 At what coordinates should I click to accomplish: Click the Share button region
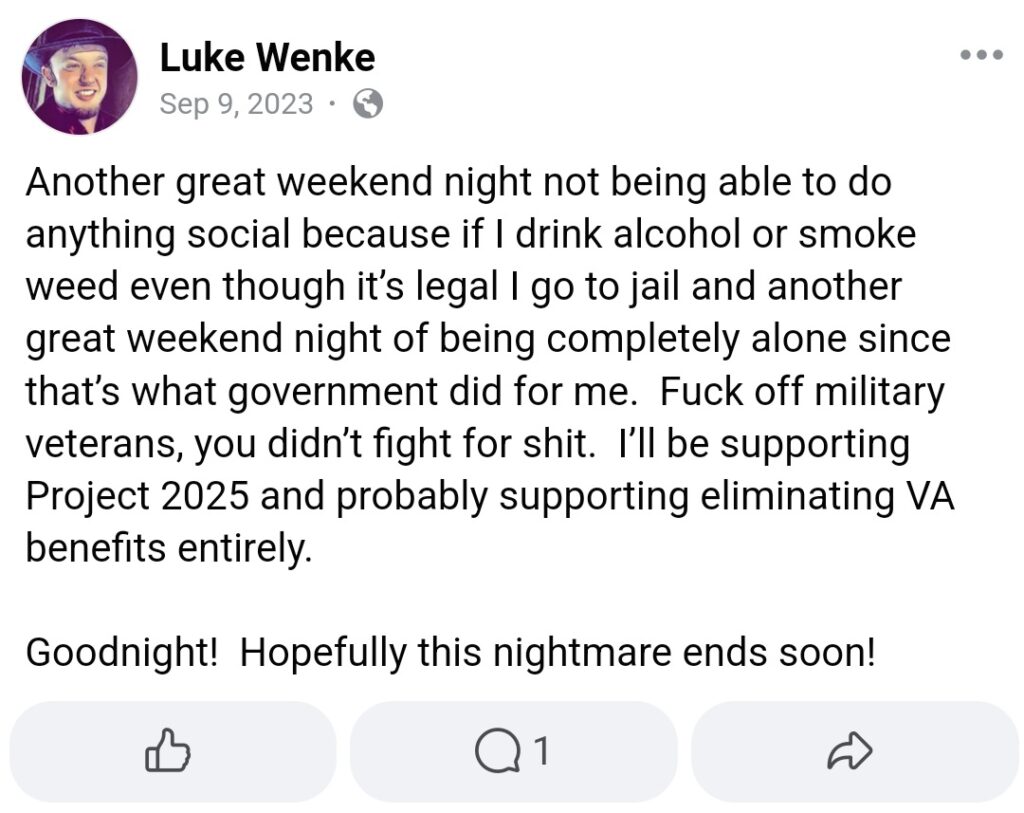(851, 751)
